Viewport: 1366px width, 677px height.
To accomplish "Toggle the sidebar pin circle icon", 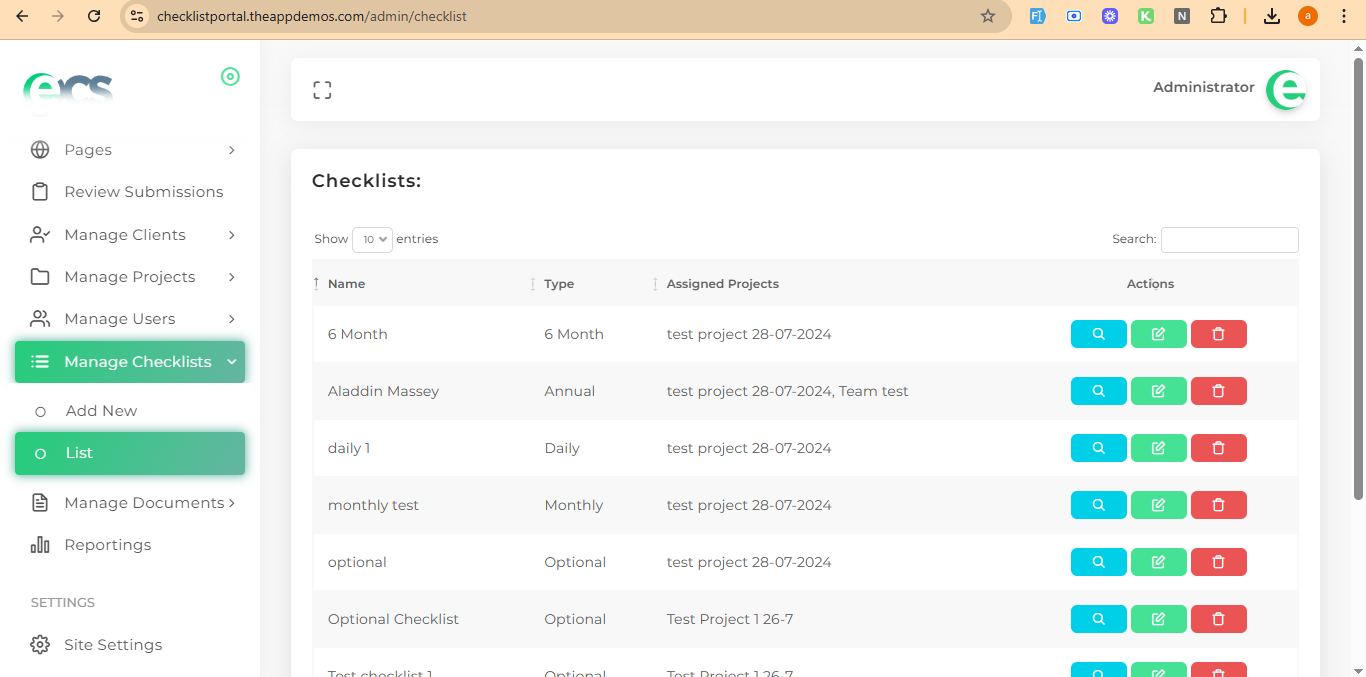I will pos(230,77).
